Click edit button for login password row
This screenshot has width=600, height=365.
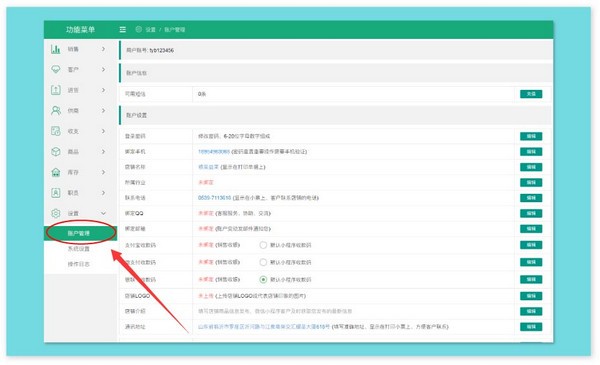pos(531,136)
